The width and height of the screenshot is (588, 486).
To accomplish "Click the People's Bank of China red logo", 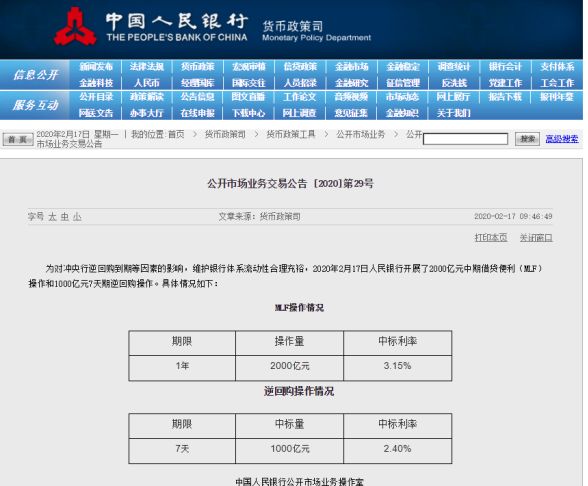I will pyautogui.click(x=75, y=27).
